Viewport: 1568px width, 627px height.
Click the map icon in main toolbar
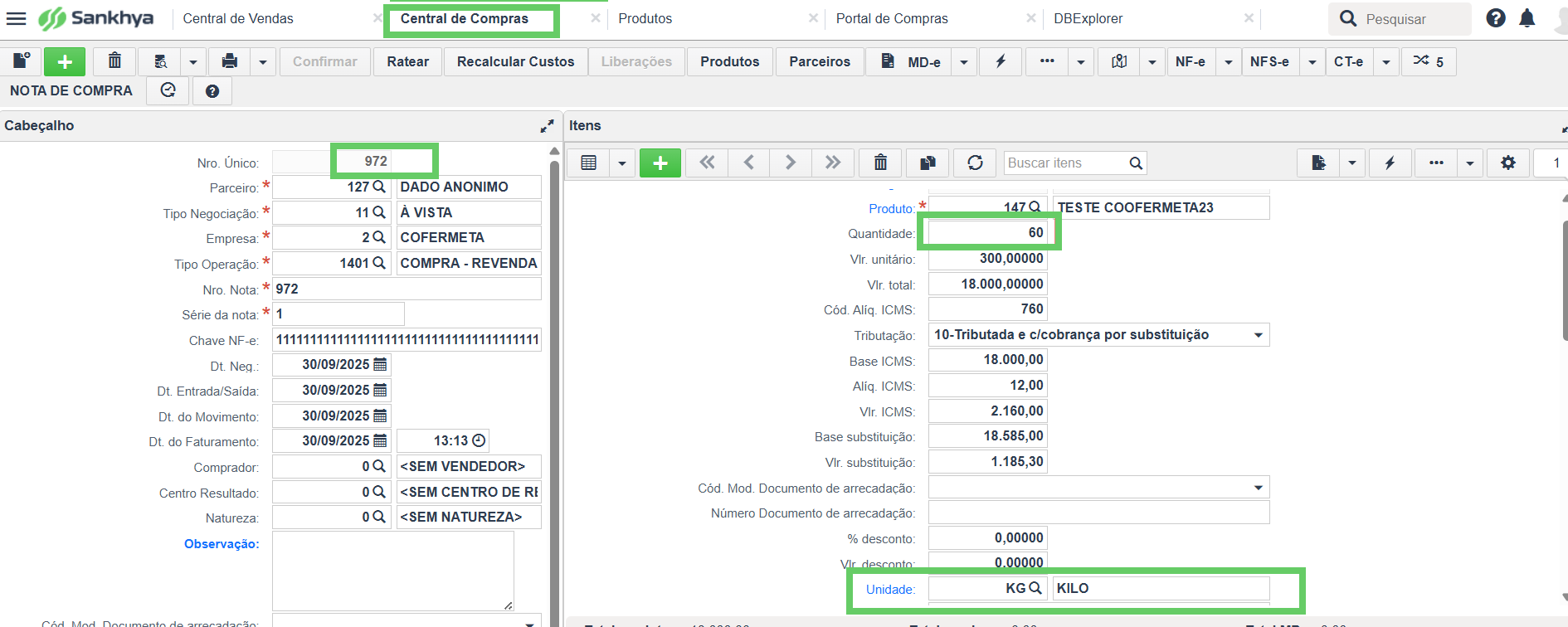click(1119, 61)
